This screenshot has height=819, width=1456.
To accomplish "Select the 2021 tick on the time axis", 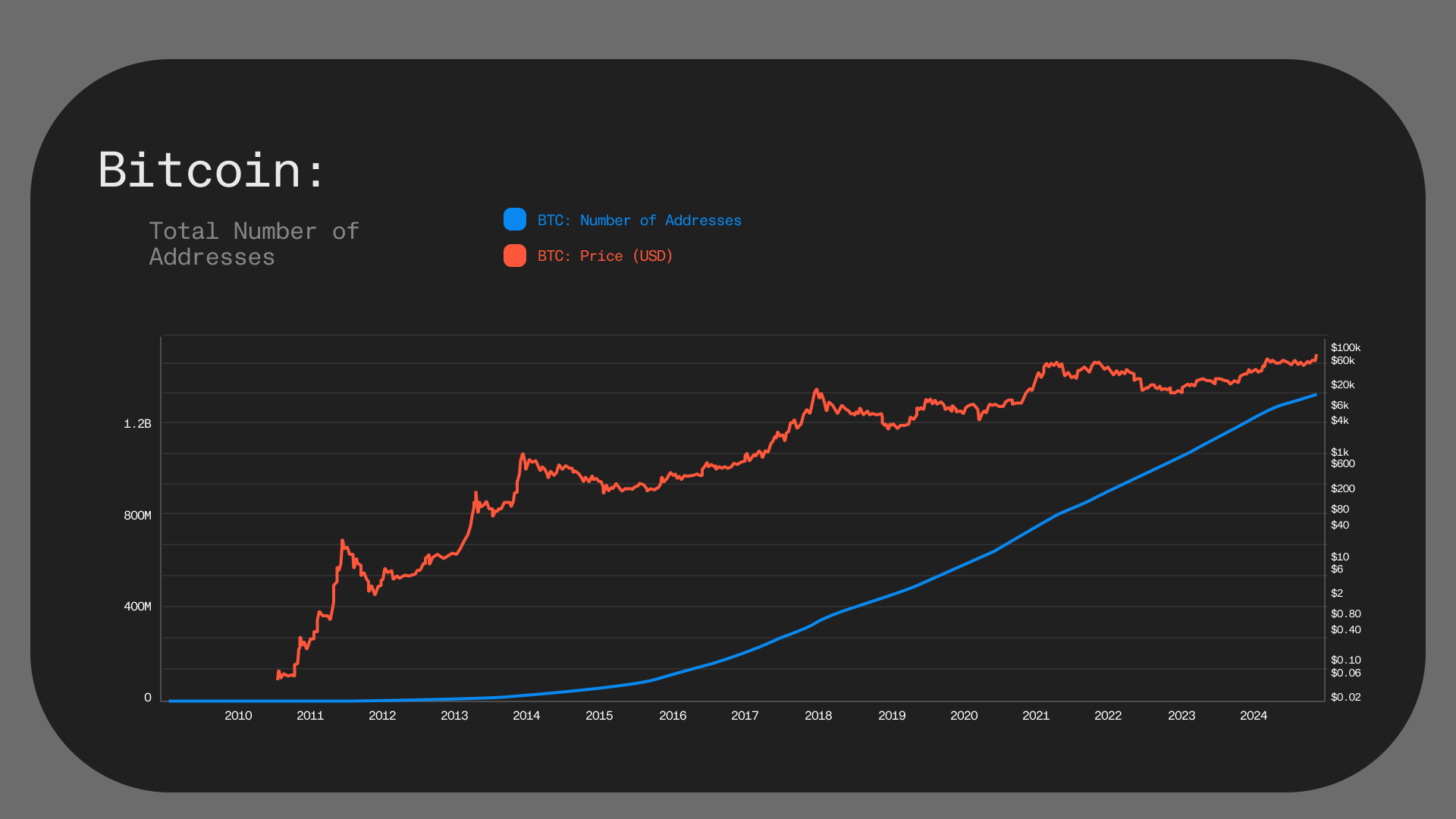I will [x=1036, y=716].
